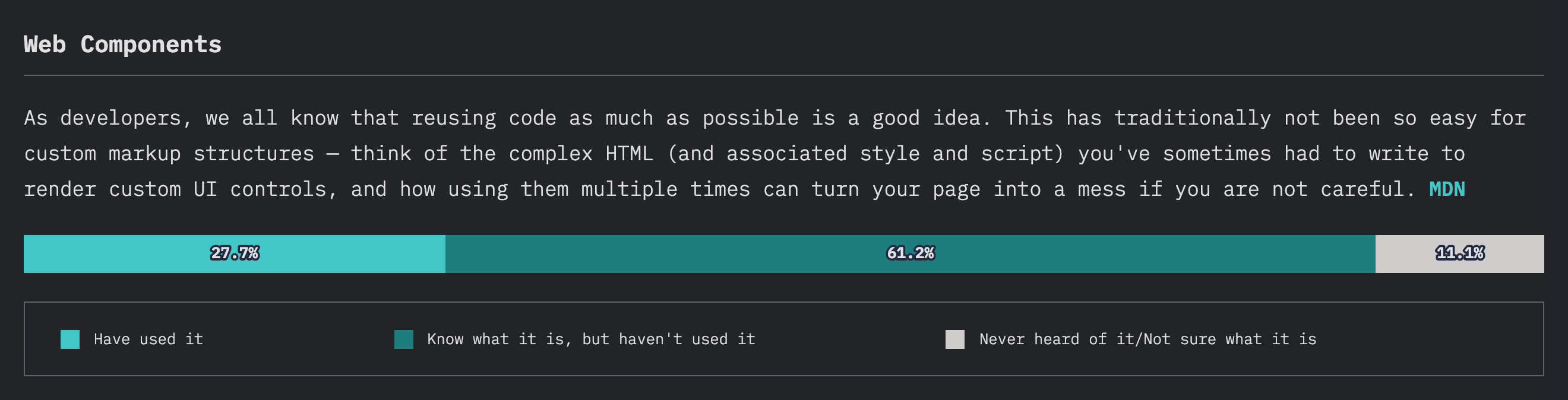Screen dimensions: 1568x400
Task: Click 'custom markup structures' in the description
Action: [x=169, y=154]
